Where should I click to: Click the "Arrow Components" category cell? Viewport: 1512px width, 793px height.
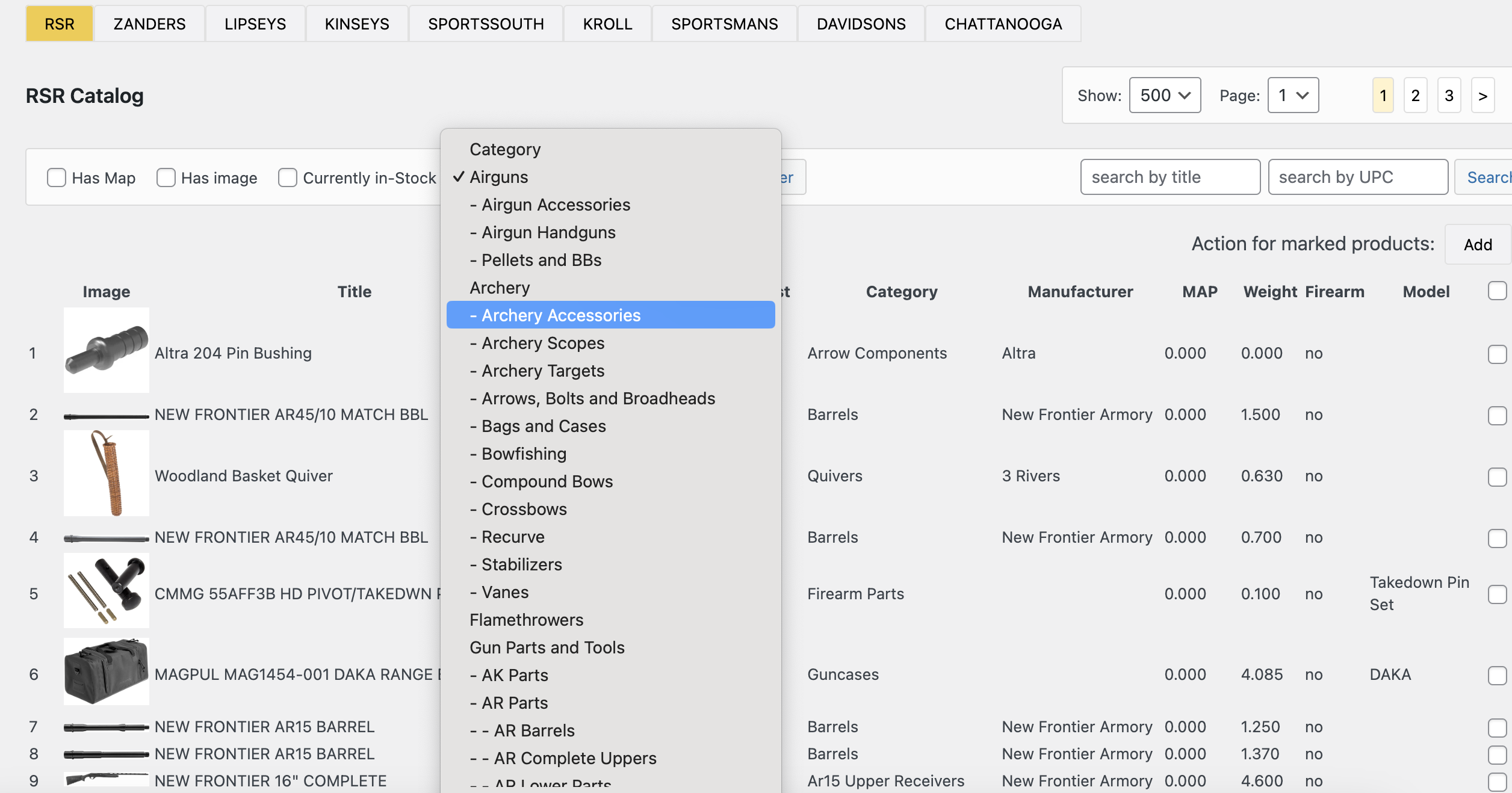(x=877, y=353)
